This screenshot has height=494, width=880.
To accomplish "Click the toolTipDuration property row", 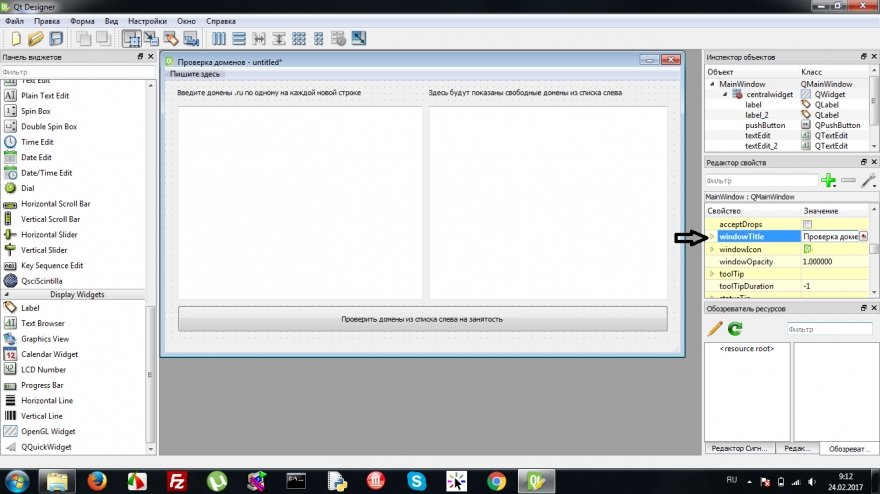I will point(786,286).
